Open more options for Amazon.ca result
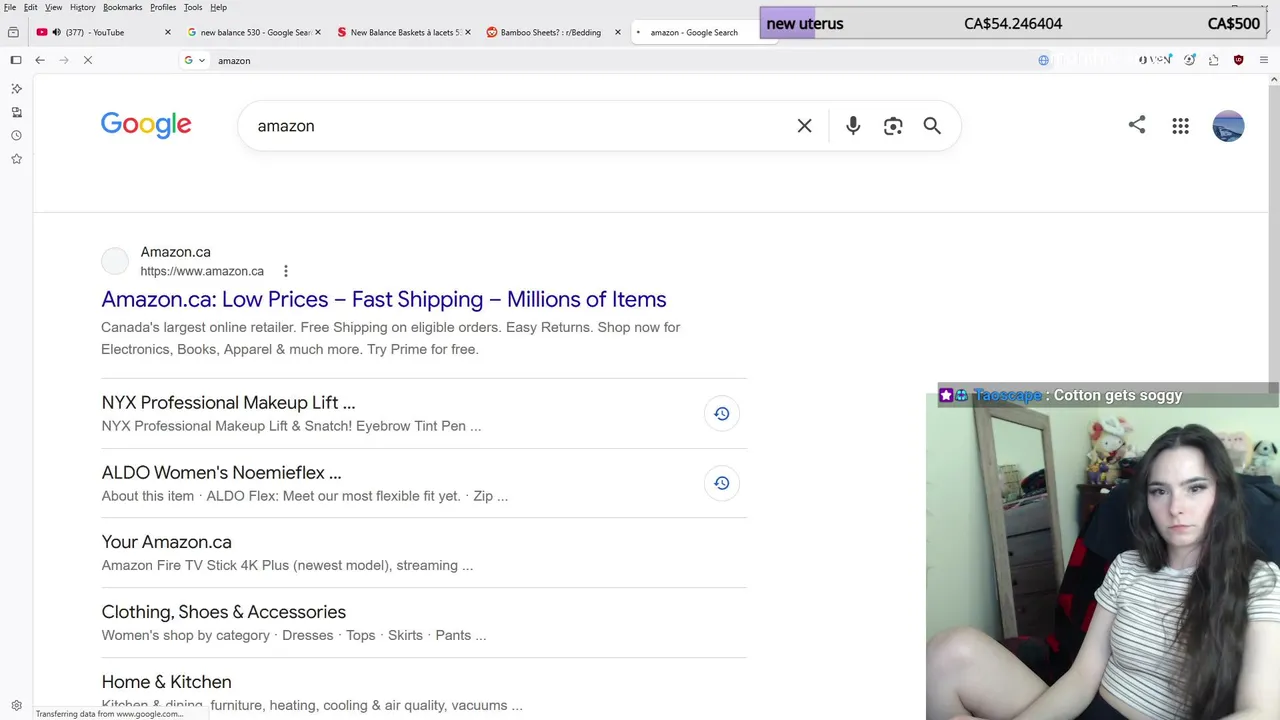The height and width of the screenshot is (720, 1280). (x=285, y=271)
